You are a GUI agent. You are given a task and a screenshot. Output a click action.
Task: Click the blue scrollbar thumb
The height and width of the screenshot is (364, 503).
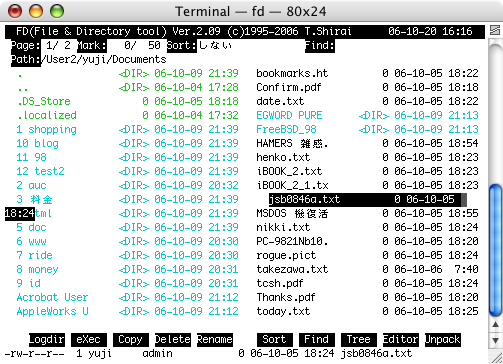tap(495, 250)
